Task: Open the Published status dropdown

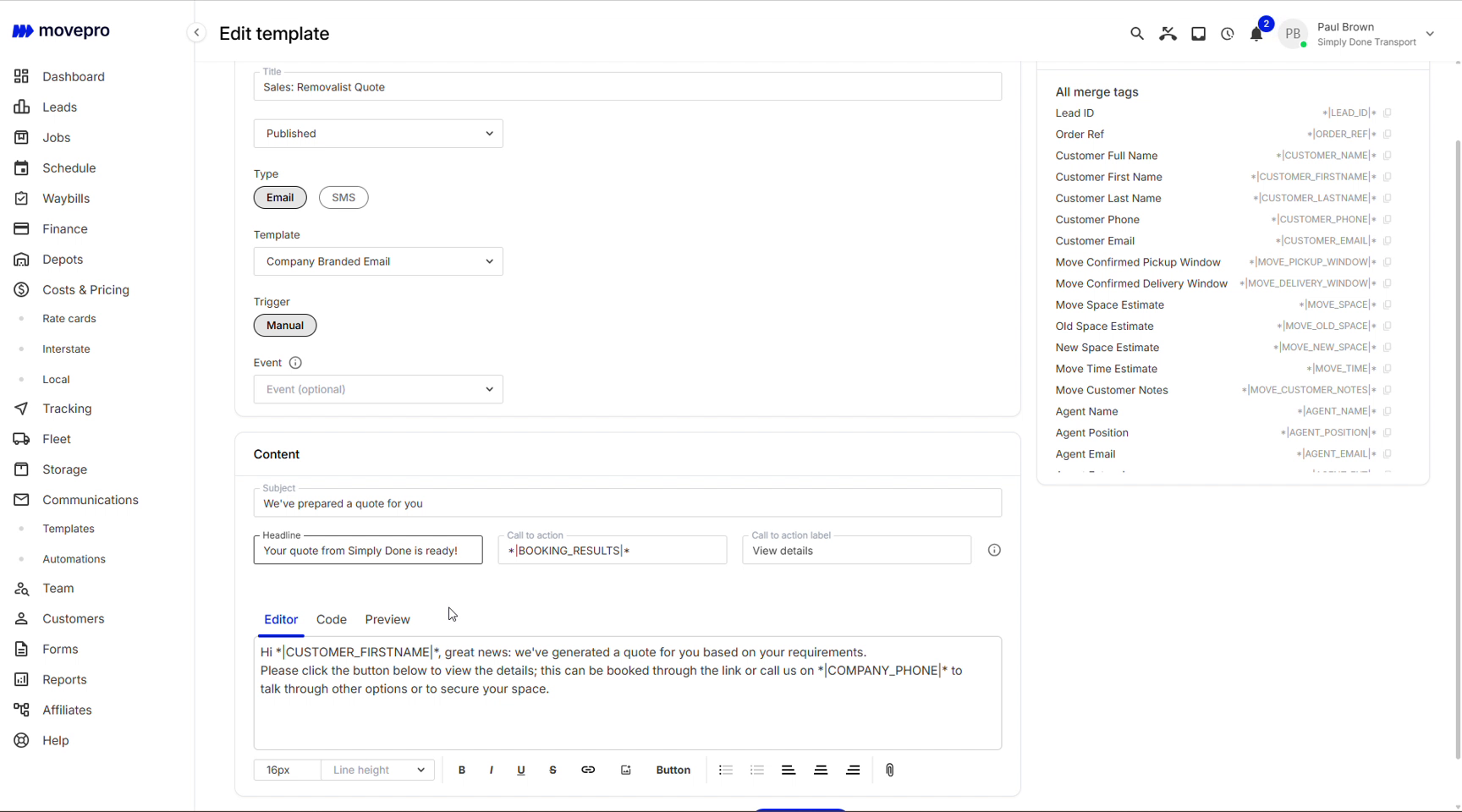Action: coord(378,134)
